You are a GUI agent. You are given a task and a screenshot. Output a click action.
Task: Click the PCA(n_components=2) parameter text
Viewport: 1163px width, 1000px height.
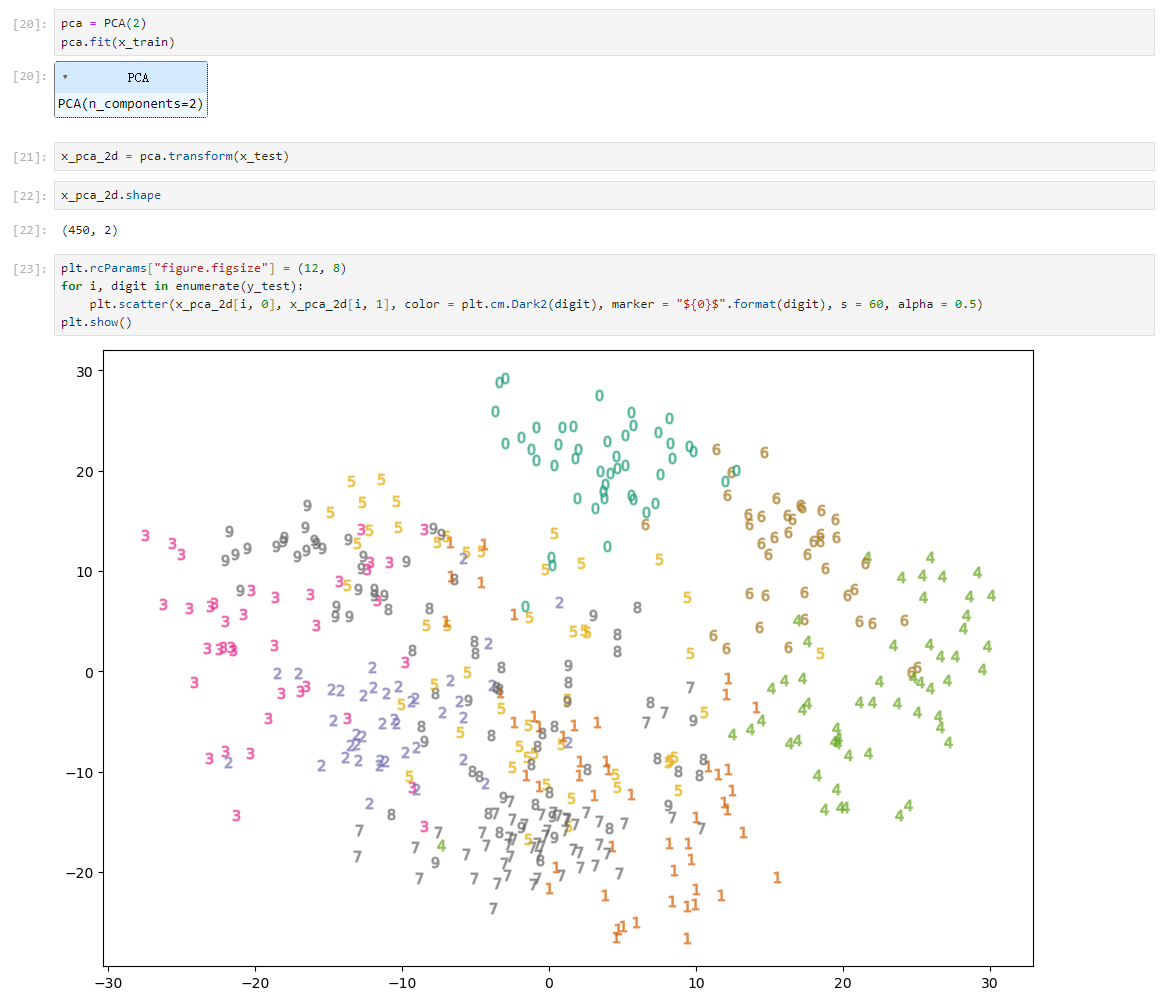[131, 104]
